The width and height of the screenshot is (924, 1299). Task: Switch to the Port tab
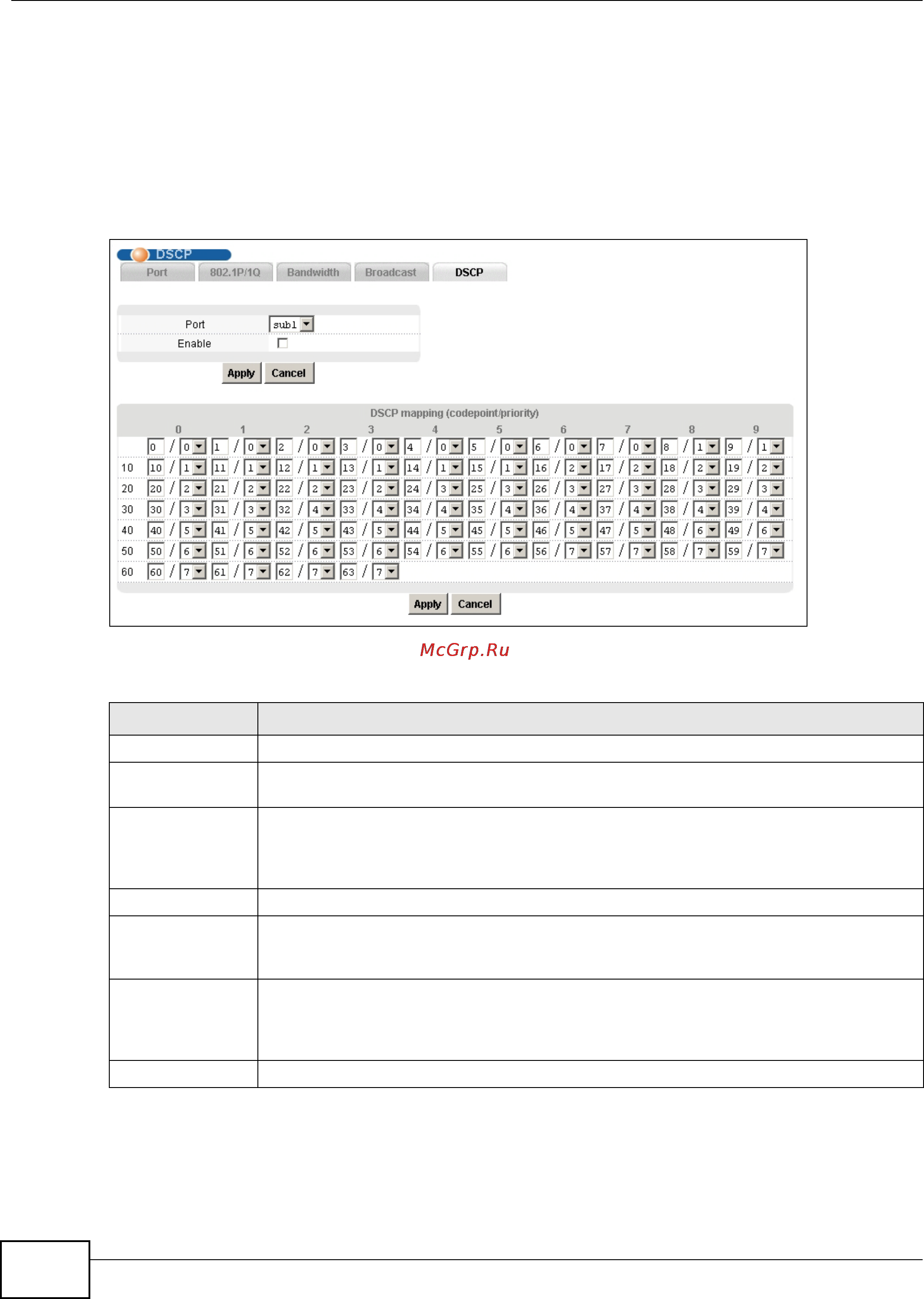[157, 272]
